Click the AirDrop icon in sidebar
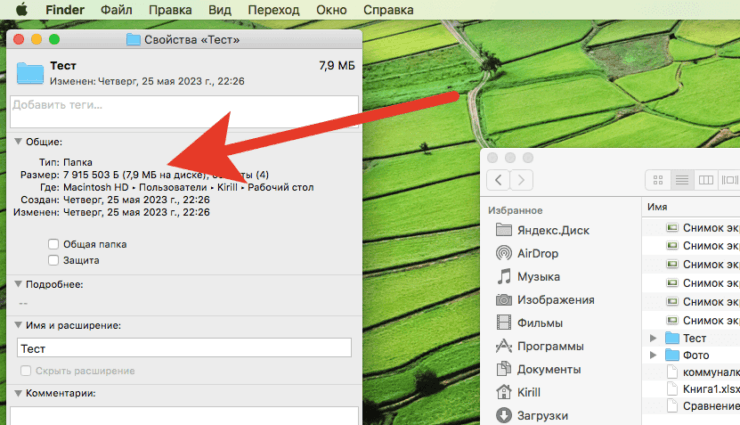The width and height of the screenshot is (740, 425). 504,253
